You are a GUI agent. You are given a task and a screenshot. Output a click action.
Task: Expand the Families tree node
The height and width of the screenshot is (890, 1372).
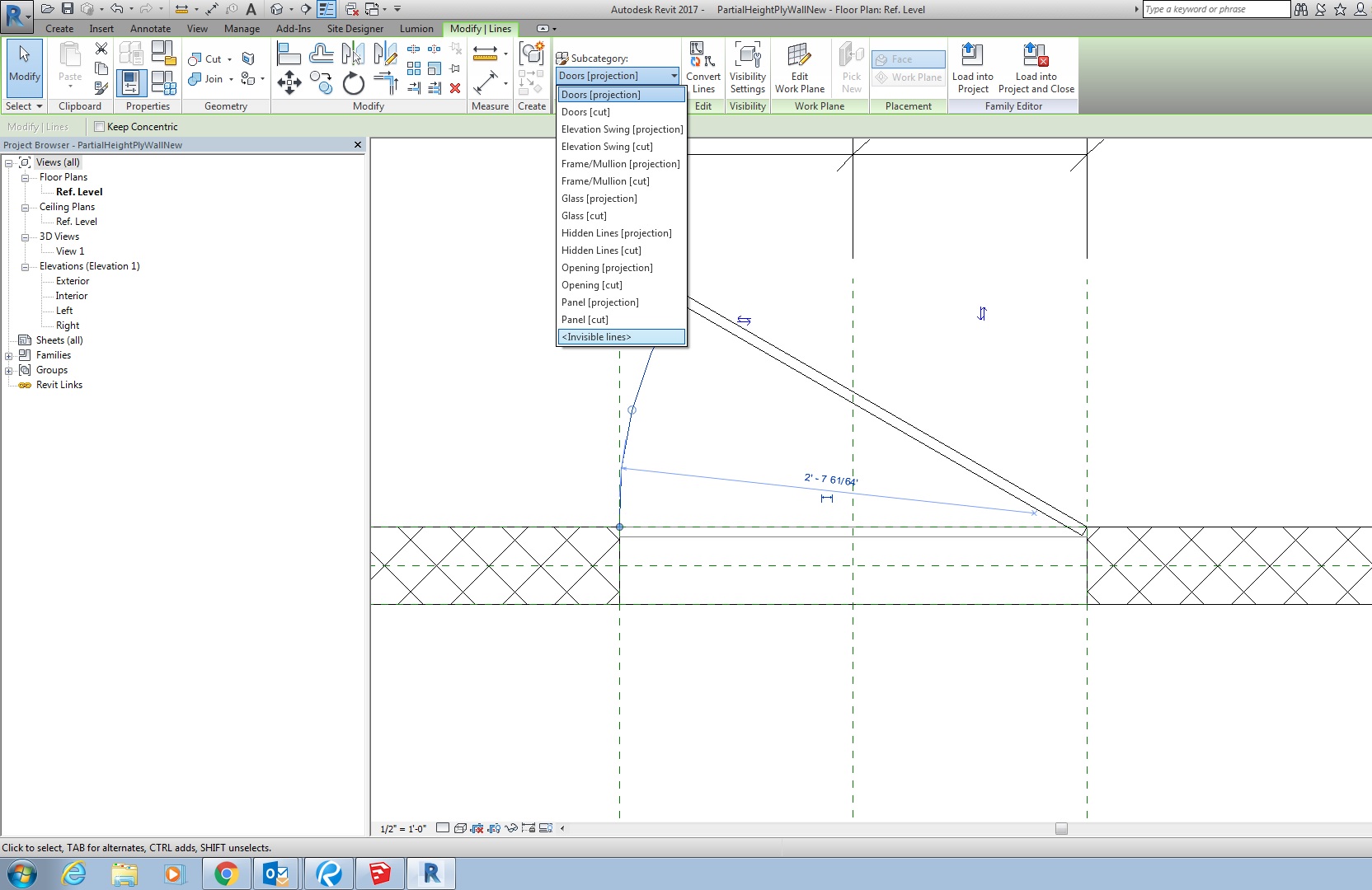tap(9, 356)
